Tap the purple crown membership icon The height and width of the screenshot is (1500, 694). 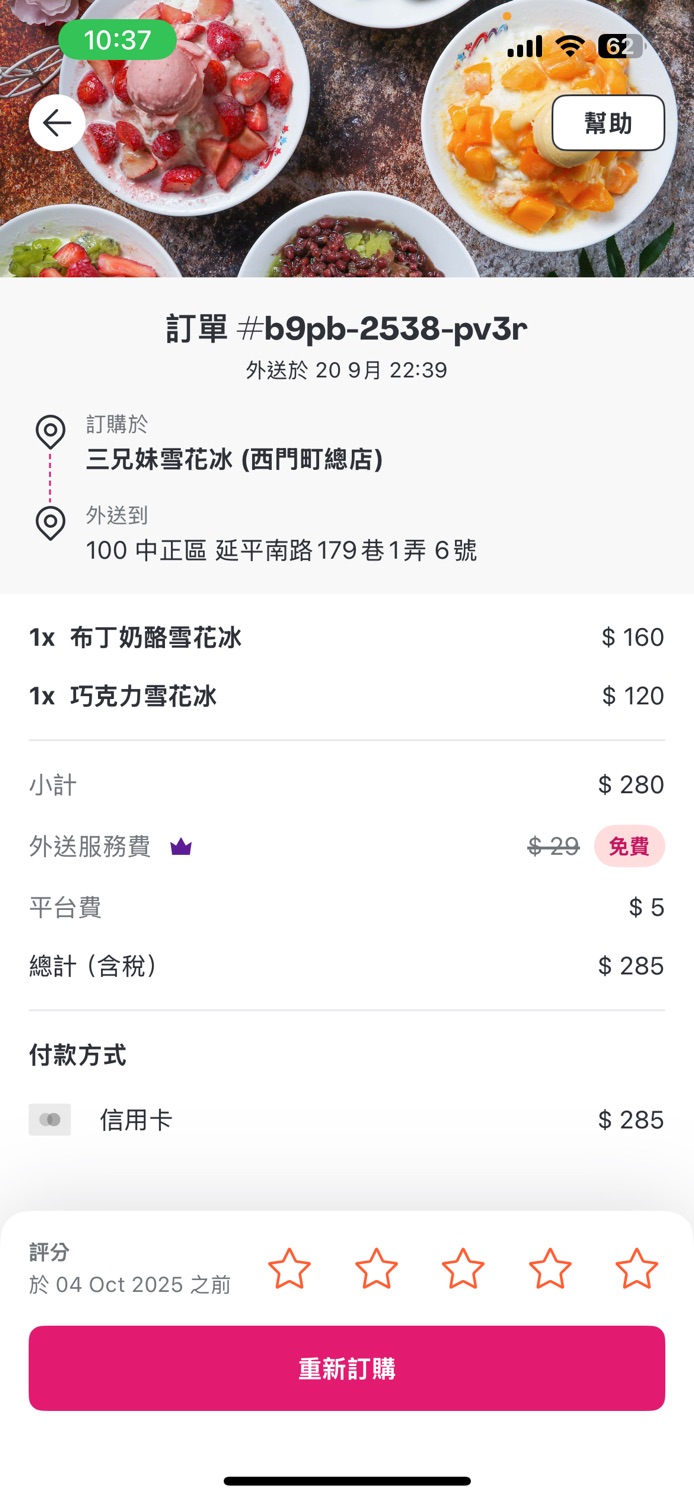[x=181, y=847]
